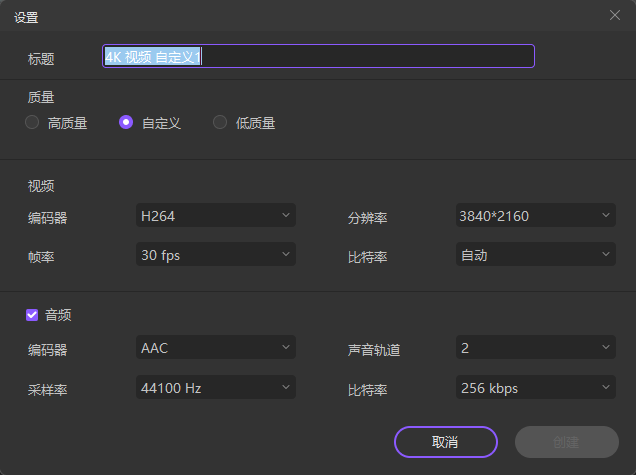The height and width of the screenshot is (475, 636).
Task: Open the 帧率 30 fps dropdown
Action: click(x=215, y=255)
